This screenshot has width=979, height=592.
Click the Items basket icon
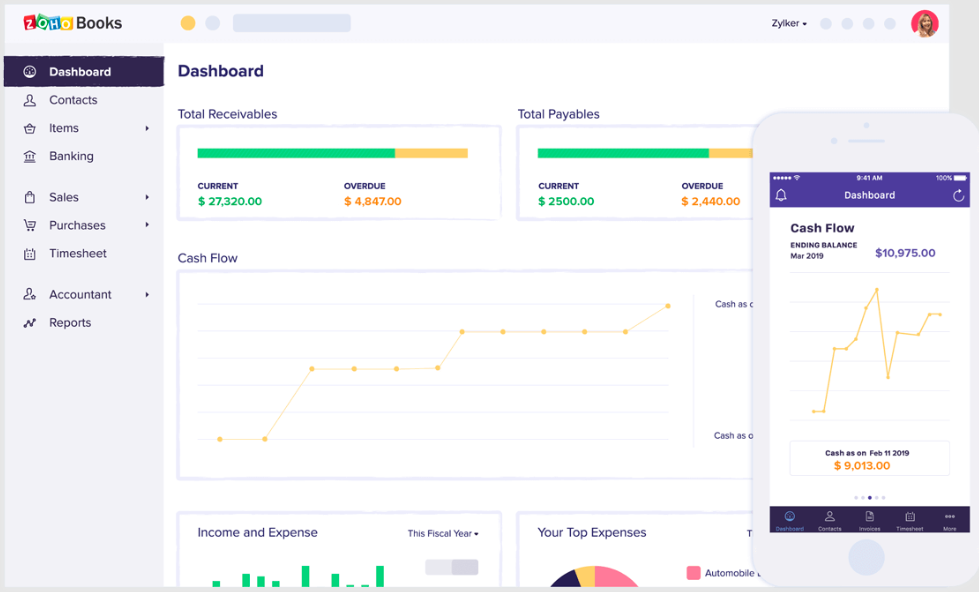(x=29, y=128)
